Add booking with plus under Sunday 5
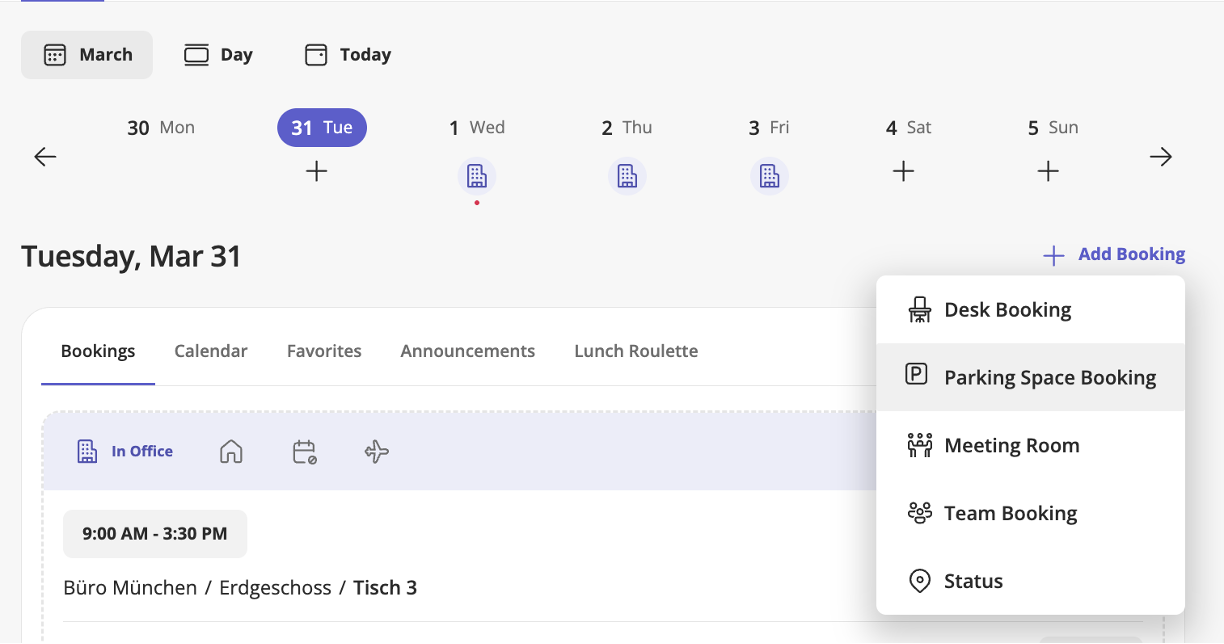This screenshot has width=1224, height=644. pyautogui.click(x=1048, y=172)
